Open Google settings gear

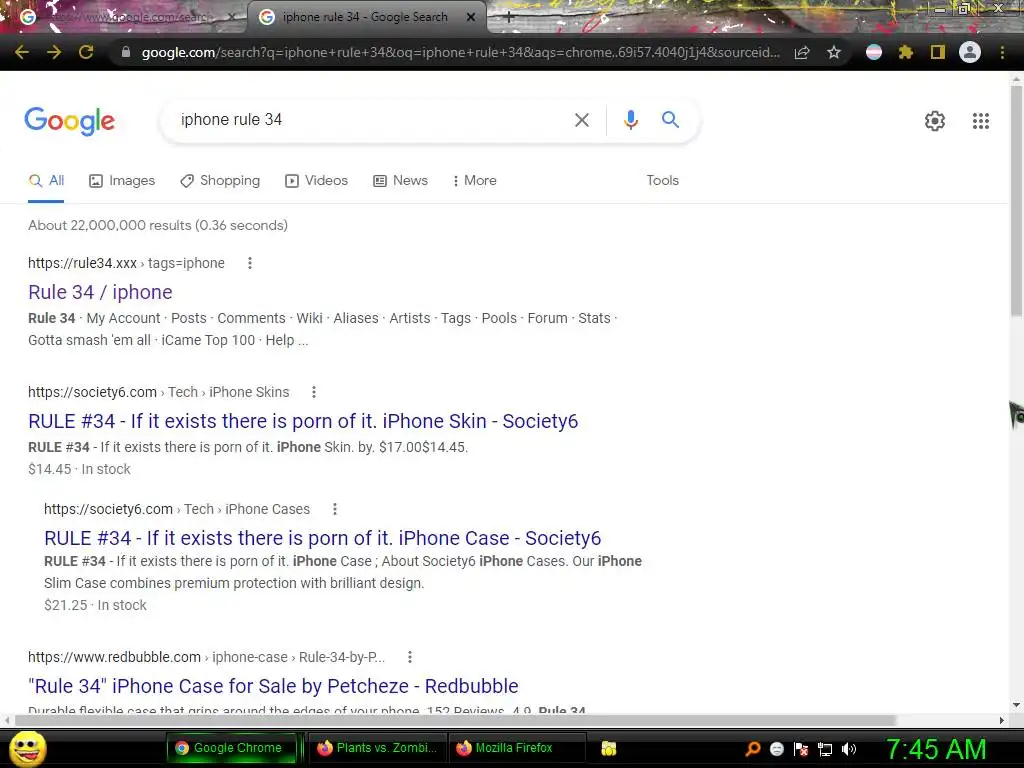click(x=935, y=121)
